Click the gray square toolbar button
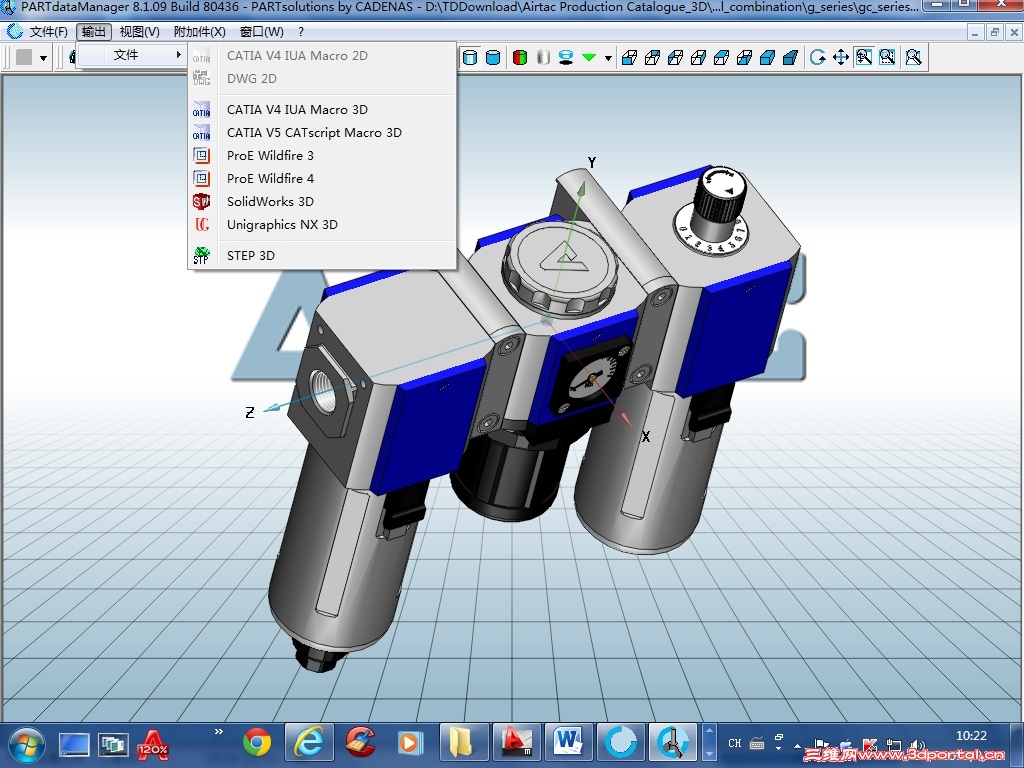Screen dimensions: 1024x768 tap(24, 57)
